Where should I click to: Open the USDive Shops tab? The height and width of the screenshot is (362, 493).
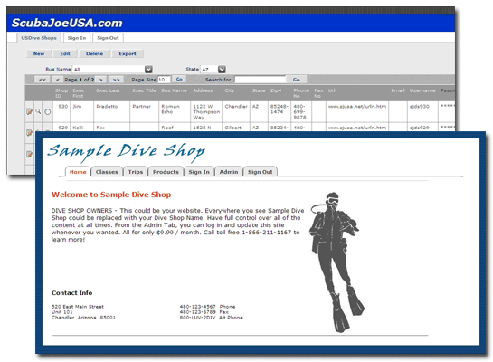click(39, 38)
